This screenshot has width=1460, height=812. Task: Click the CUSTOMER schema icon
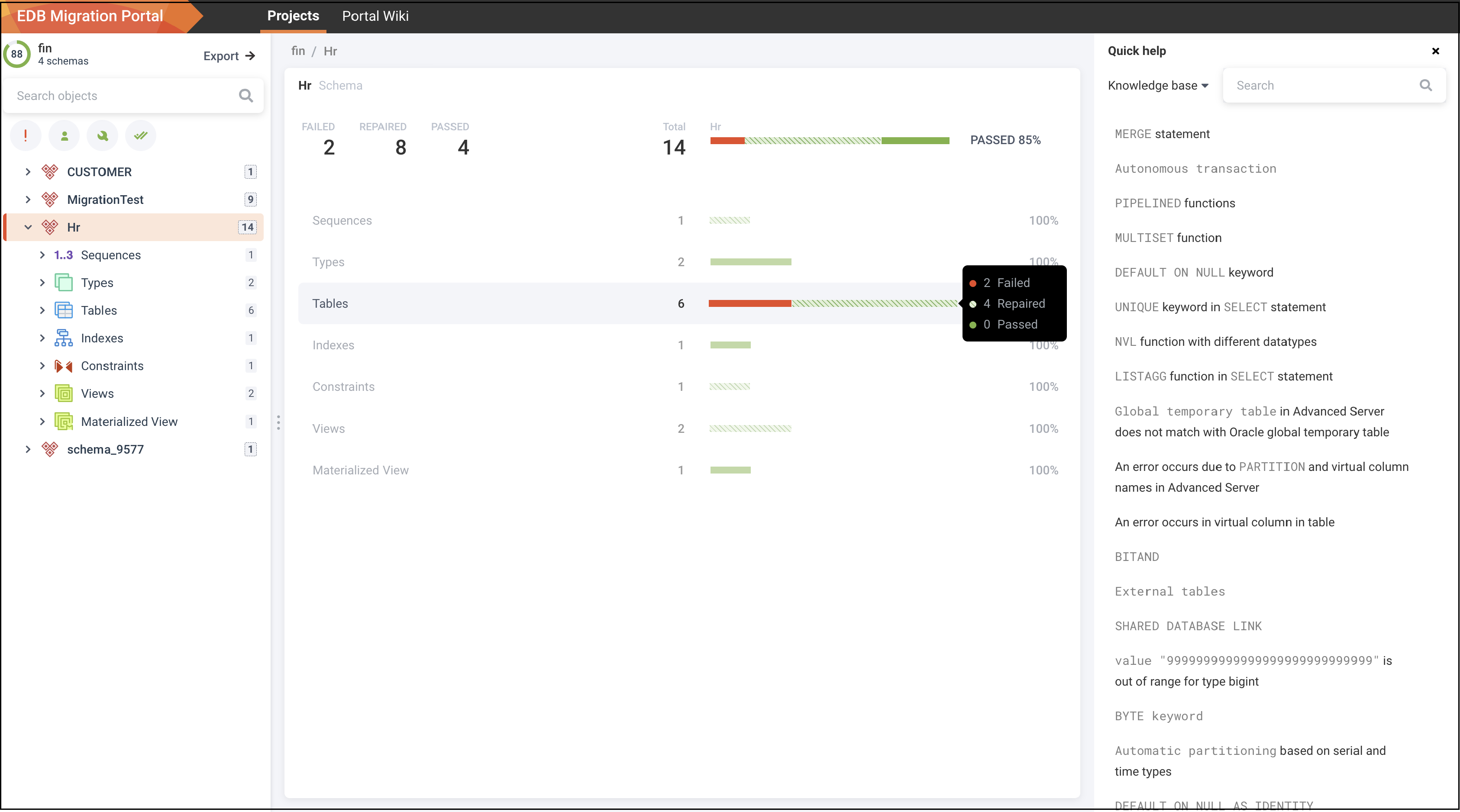(x=50, y=171)
